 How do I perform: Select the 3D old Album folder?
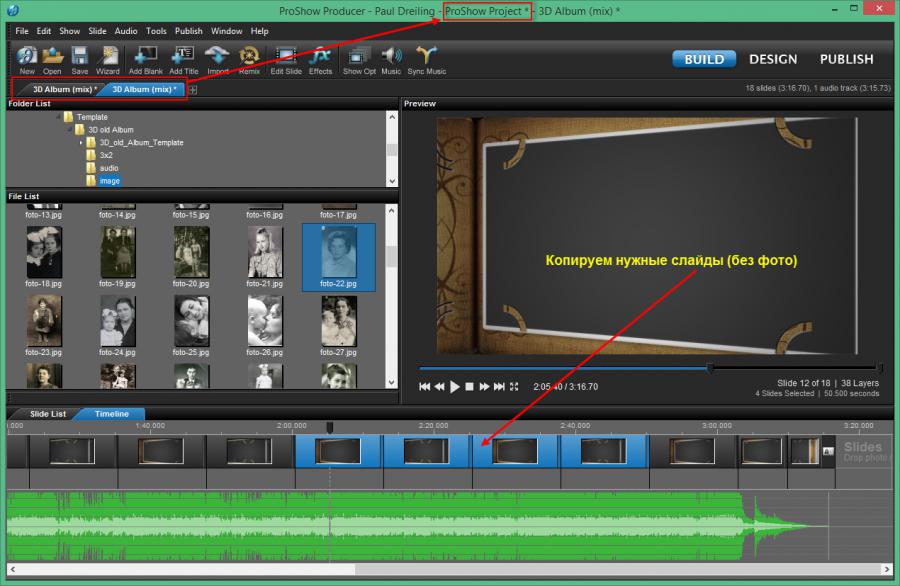[110, 130]
